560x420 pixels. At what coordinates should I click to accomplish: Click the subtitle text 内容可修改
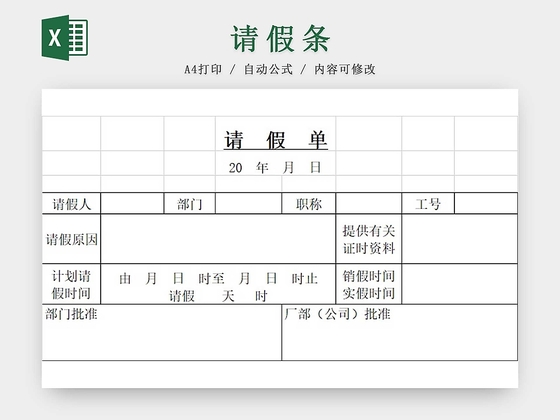click(345, 69)
